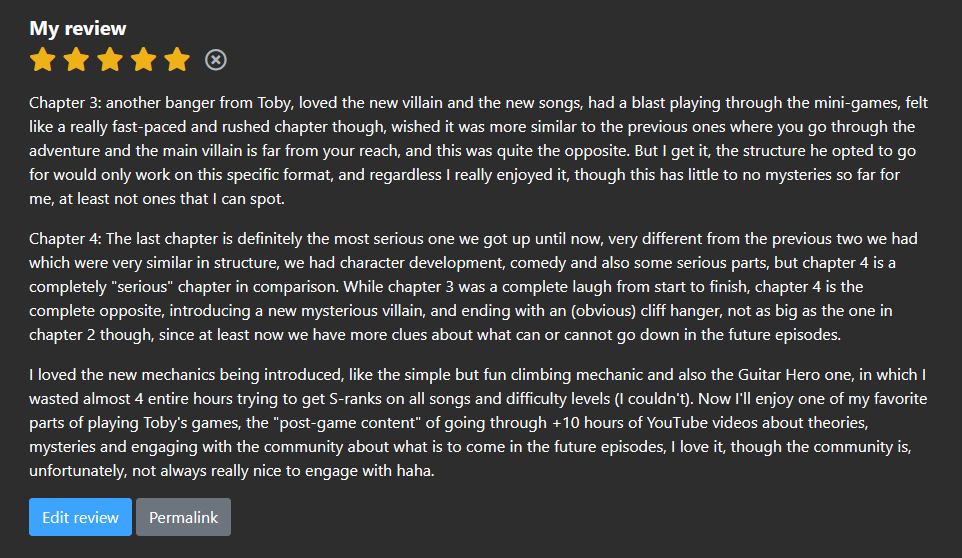This screenshot has height=558, width=962.
Task: Set rating to one star
Action: [x=43, y=59]
